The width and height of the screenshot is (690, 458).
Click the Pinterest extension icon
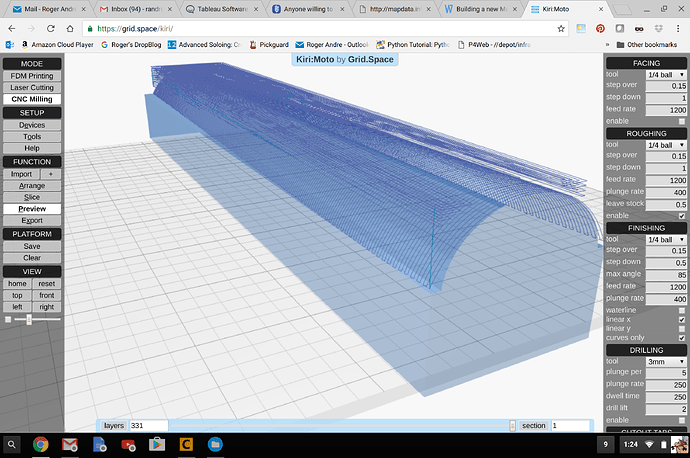coord(600,29)
